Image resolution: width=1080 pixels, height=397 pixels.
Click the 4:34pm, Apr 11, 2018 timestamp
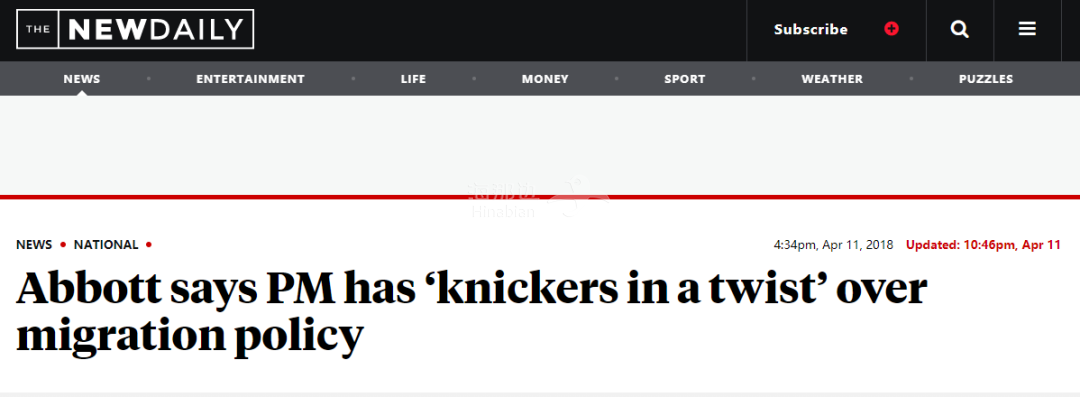pos(833,245)
